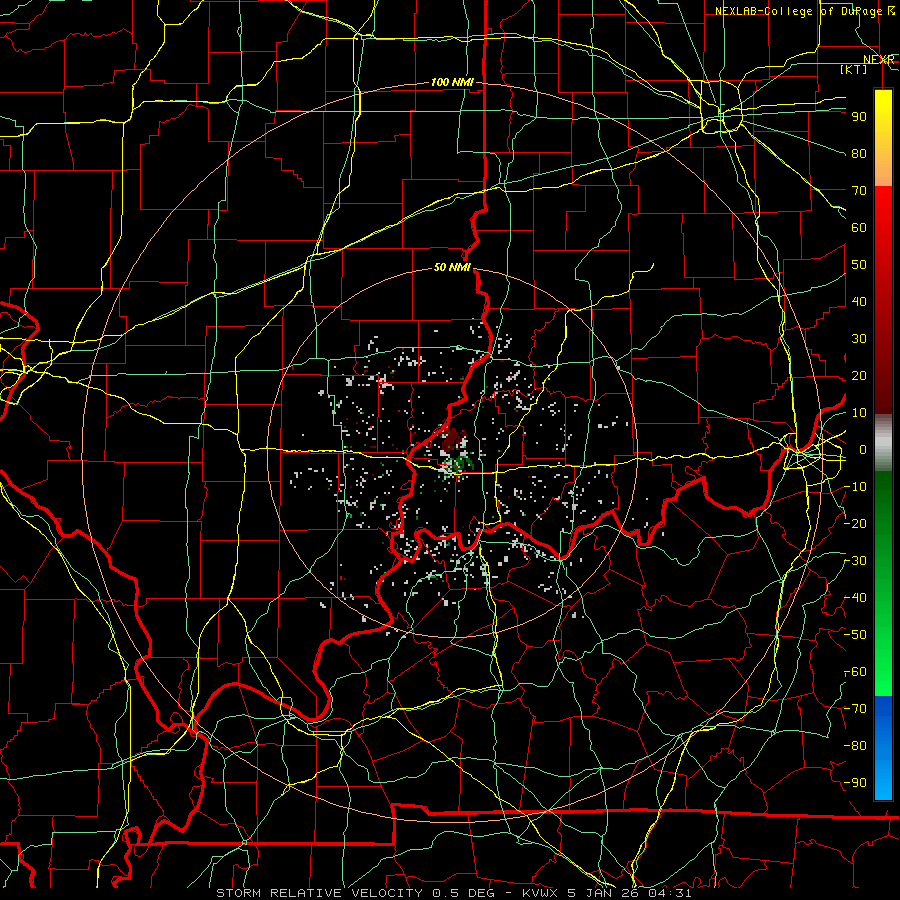The height and width of the screenshot is (900, 900).
Task: Click the -30 value on the velocity scale
Action: pyautogui.click(x=855, y=561)
